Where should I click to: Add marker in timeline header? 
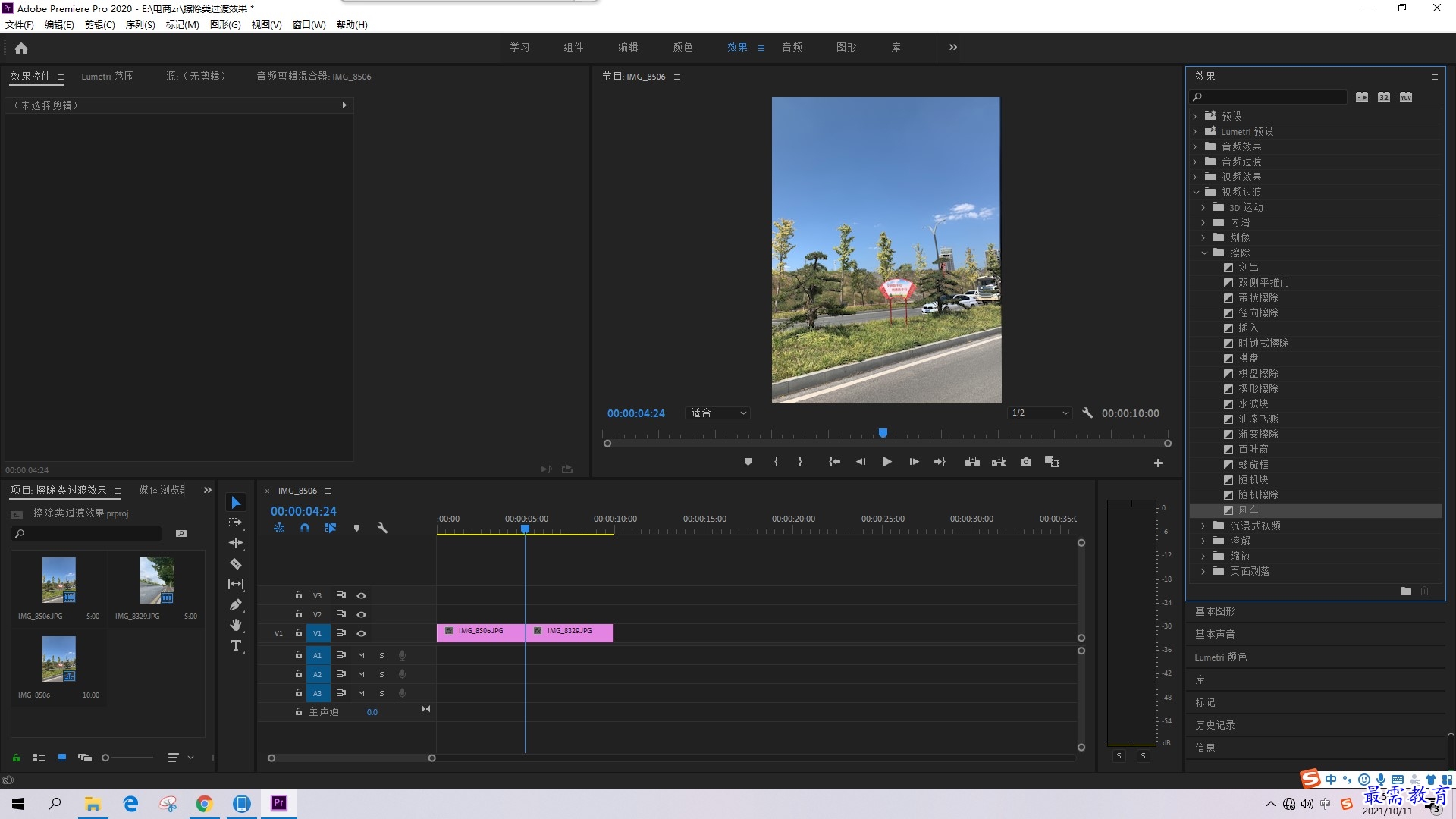(x=356, y=528)
